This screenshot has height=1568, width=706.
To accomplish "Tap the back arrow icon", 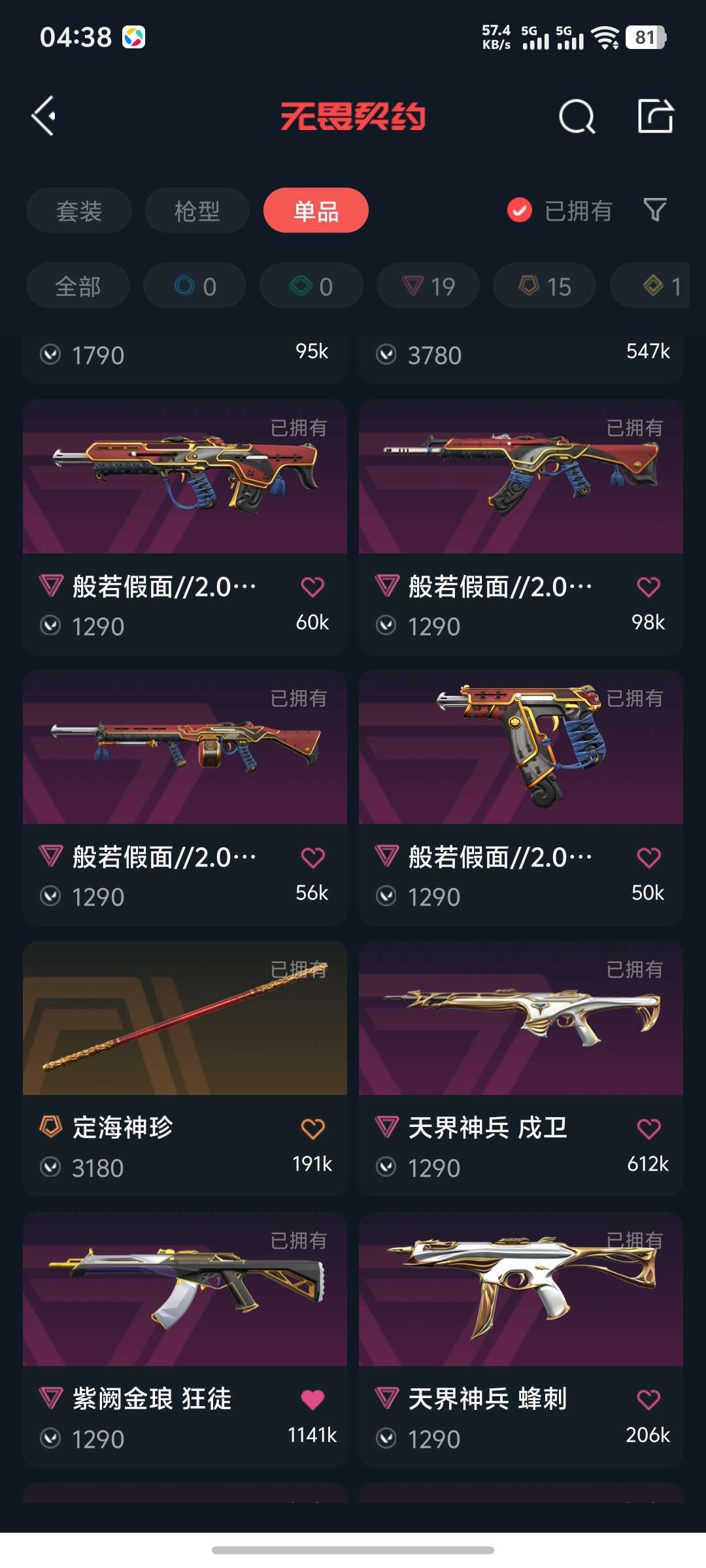I will pos(44,116).
